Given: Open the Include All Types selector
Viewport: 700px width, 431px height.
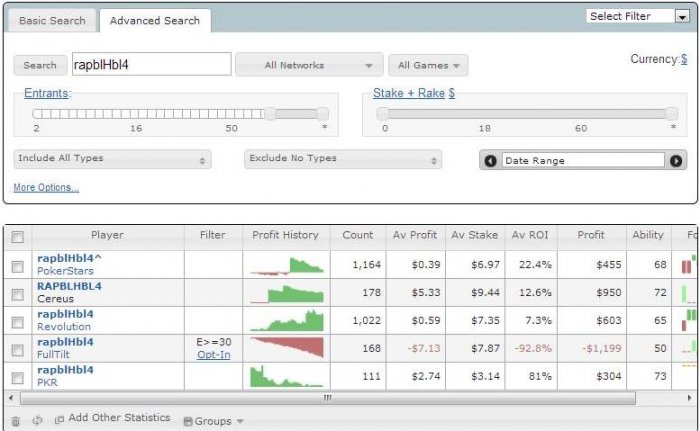Looking at the screenshot, I should [112, 159].
